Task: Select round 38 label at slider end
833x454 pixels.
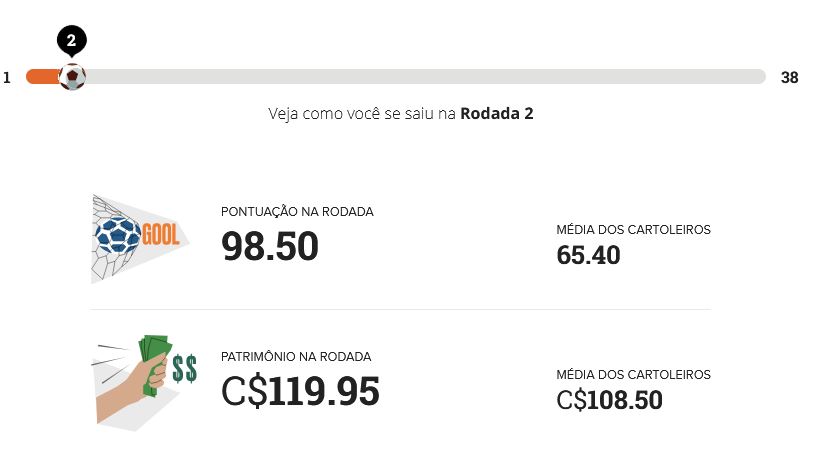Action: (x=789, y=78)
